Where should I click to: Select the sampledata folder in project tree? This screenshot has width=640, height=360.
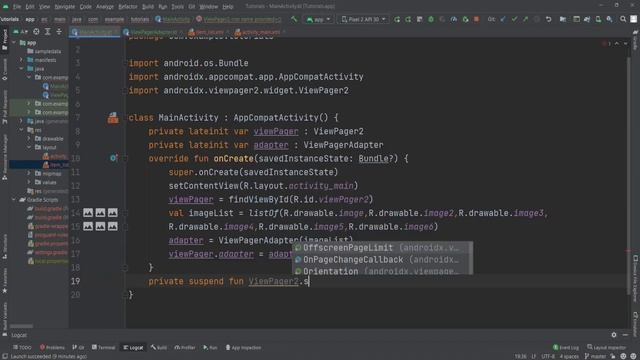click(44, 51)
